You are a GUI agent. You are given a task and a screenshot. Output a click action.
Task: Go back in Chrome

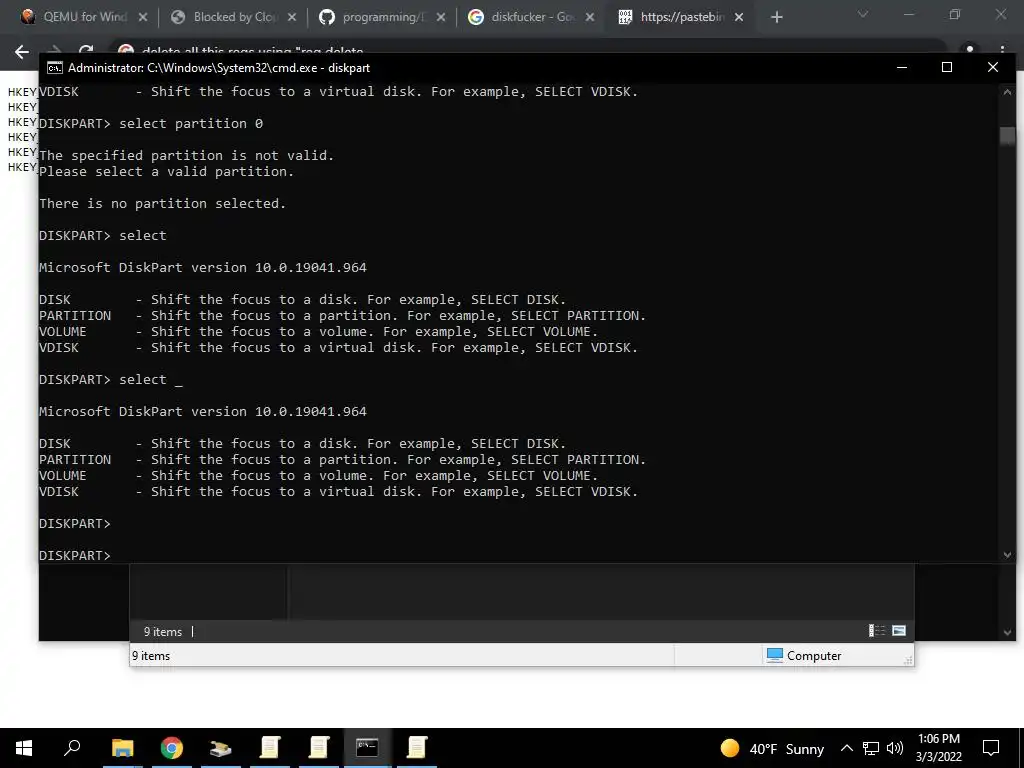click(22, 52)
